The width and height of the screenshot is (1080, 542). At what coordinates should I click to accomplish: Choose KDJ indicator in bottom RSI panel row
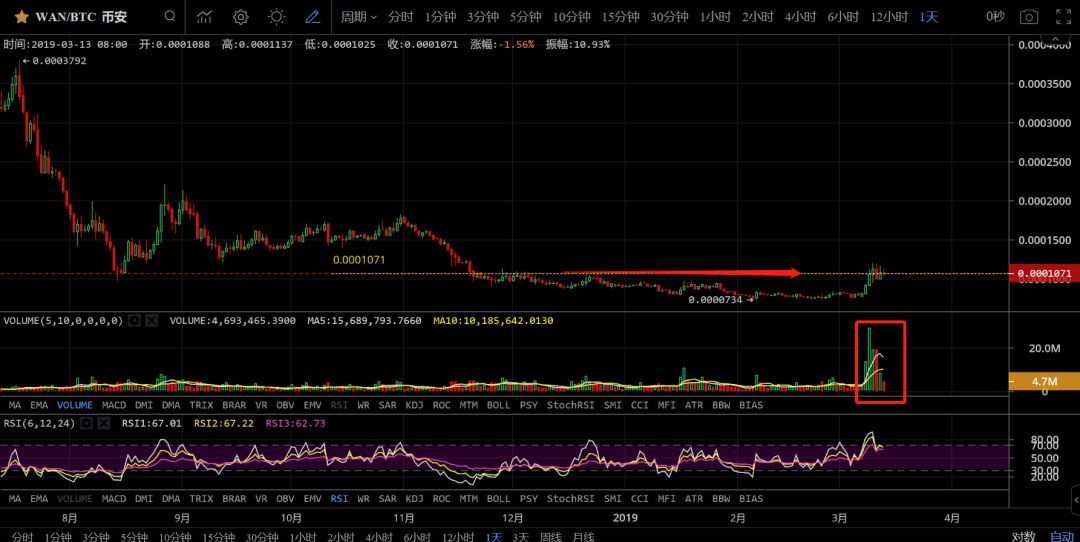414,498
